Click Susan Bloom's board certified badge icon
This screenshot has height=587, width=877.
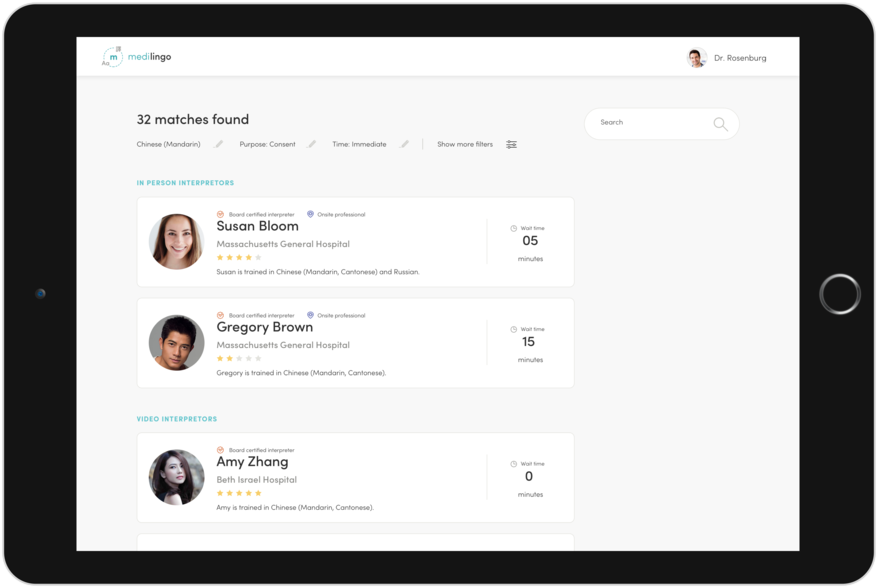coord(221,214)
